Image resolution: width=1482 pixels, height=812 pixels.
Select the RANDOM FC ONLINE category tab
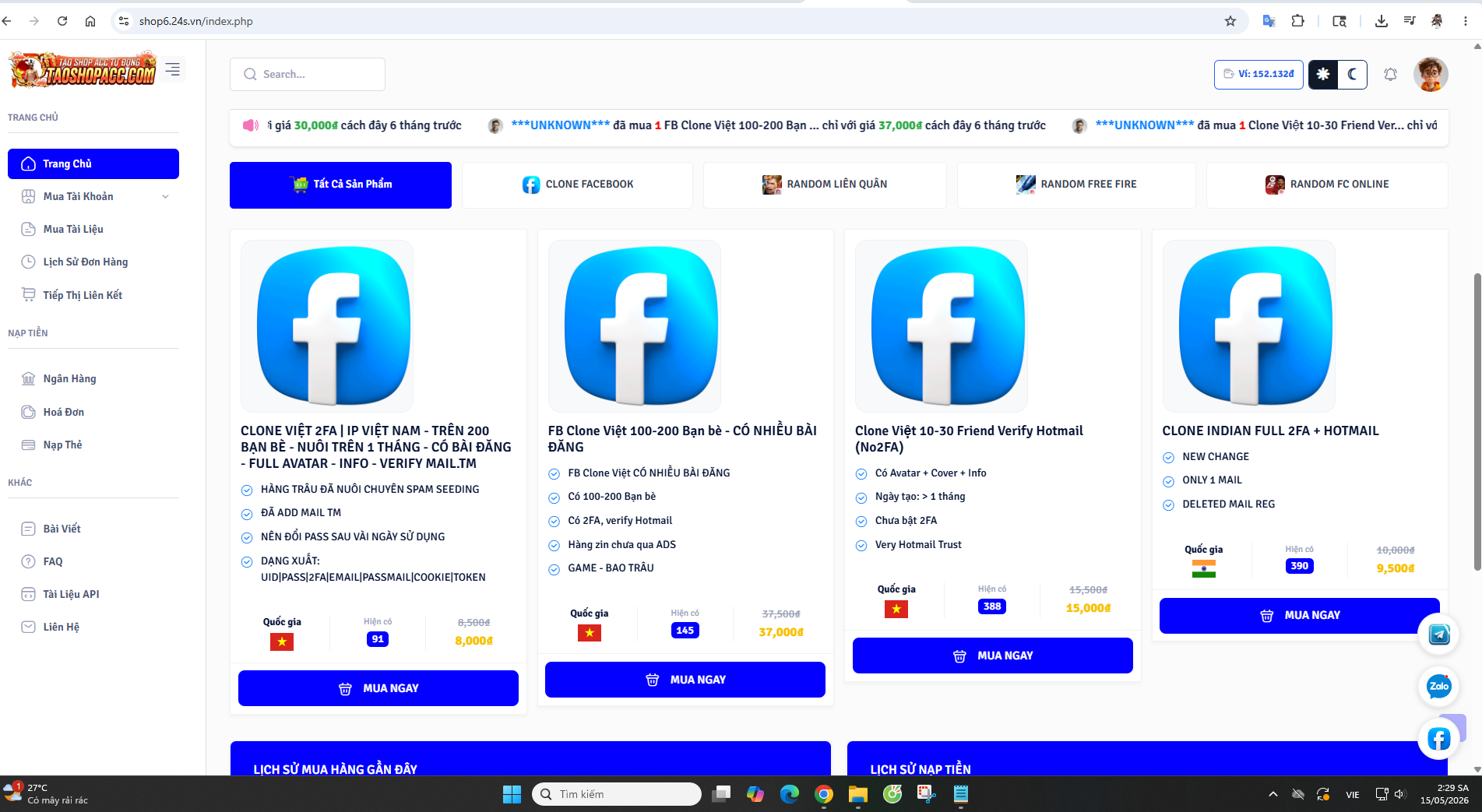click(x=1327, y=185)
